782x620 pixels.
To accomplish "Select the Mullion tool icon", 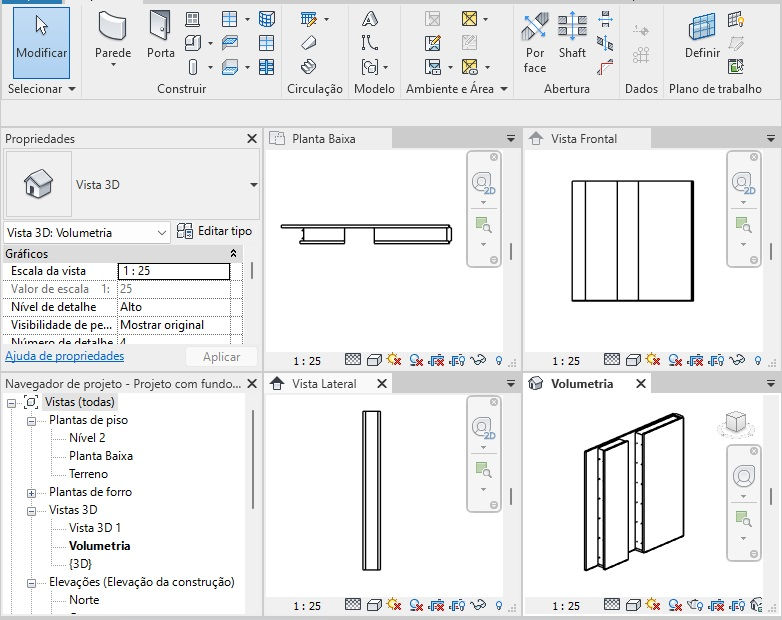I will [267, 67].
